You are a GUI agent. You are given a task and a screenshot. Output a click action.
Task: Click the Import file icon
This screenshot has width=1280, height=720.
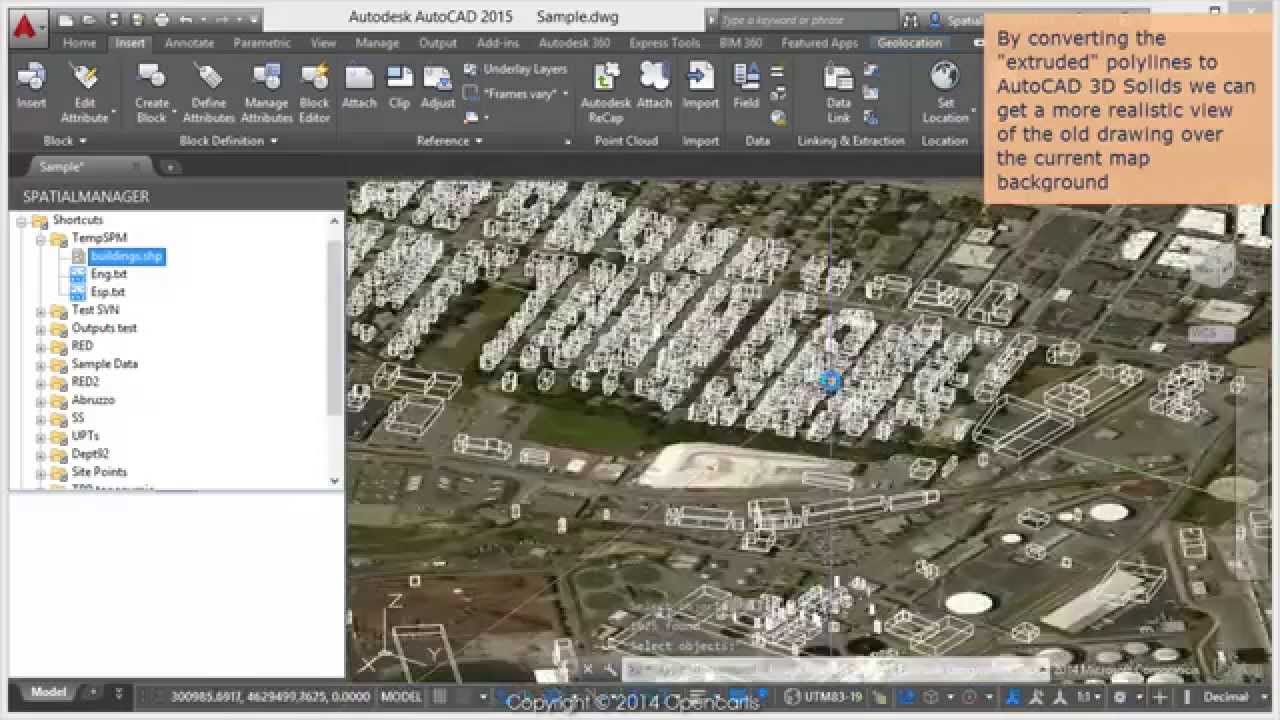(701, 76)
